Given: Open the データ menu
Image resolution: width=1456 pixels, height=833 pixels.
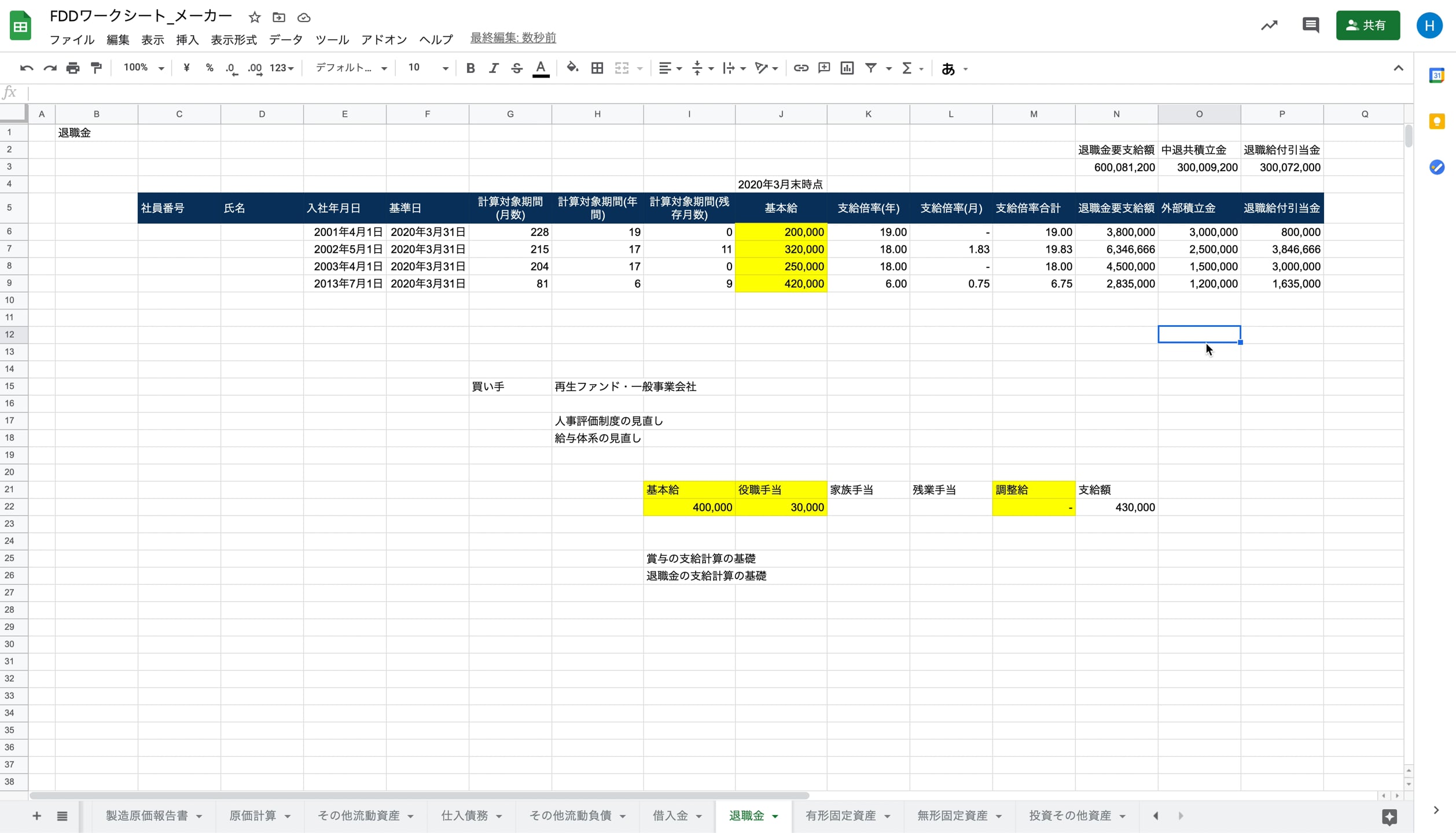Looking at the screenshot, I should 285,39.
